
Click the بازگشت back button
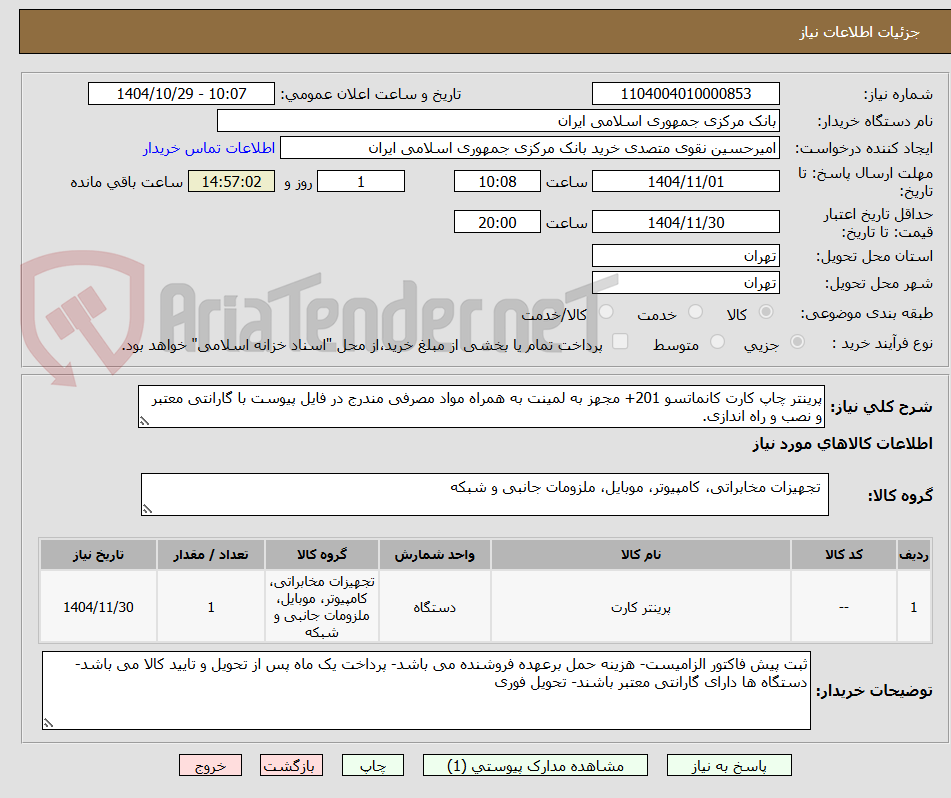[291, 765]
